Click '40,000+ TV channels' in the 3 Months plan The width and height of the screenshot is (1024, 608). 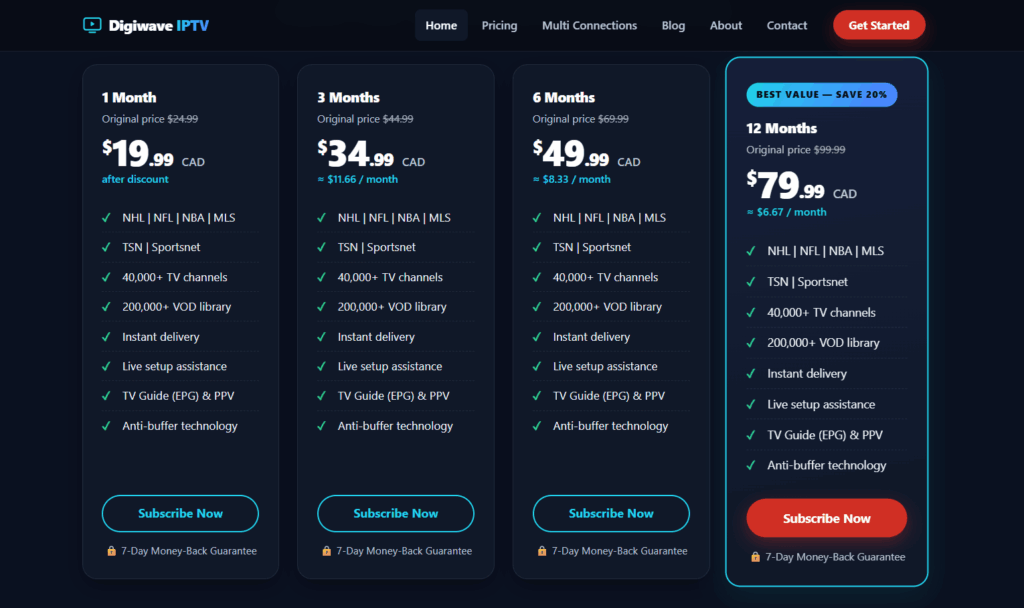pyautogui.click(x=390, y=278)
